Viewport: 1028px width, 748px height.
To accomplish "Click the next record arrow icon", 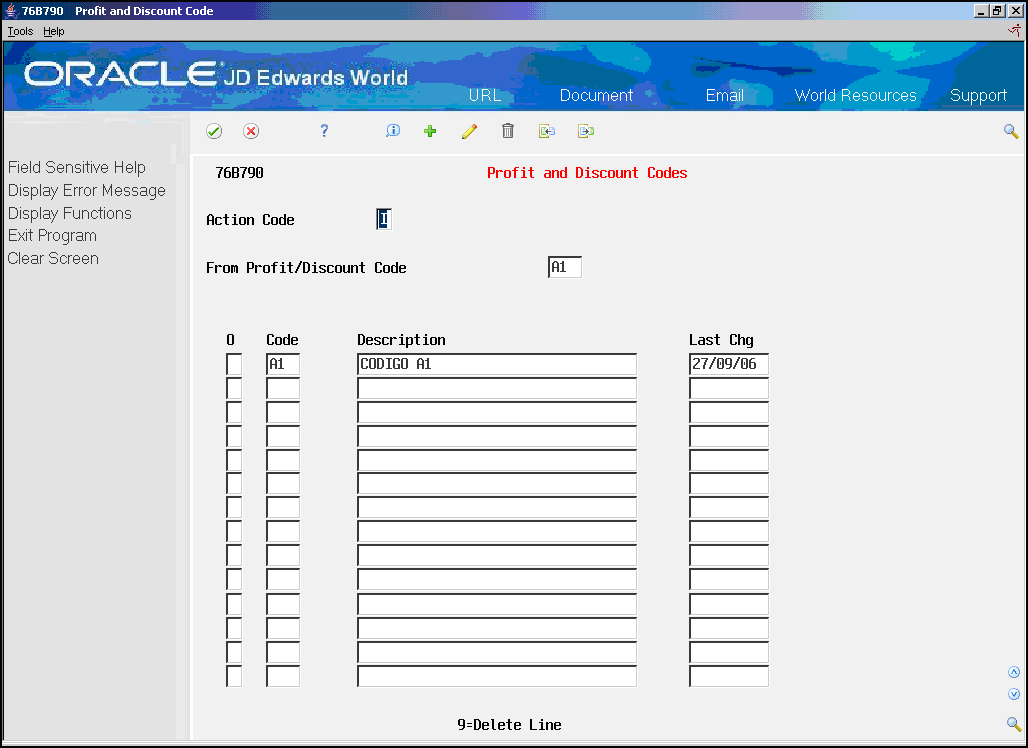I will 585,131.
